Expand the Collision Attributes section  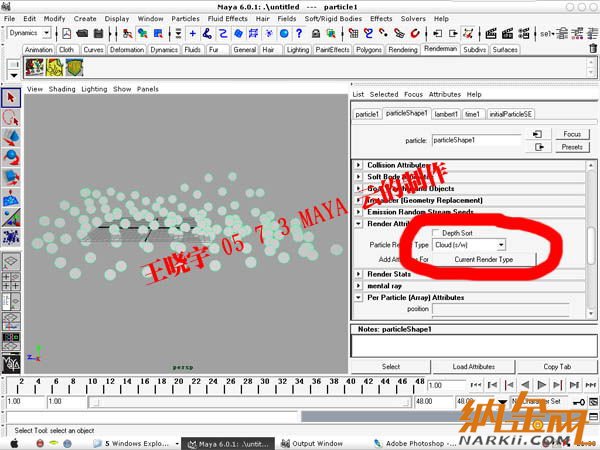tap(358, 165)
